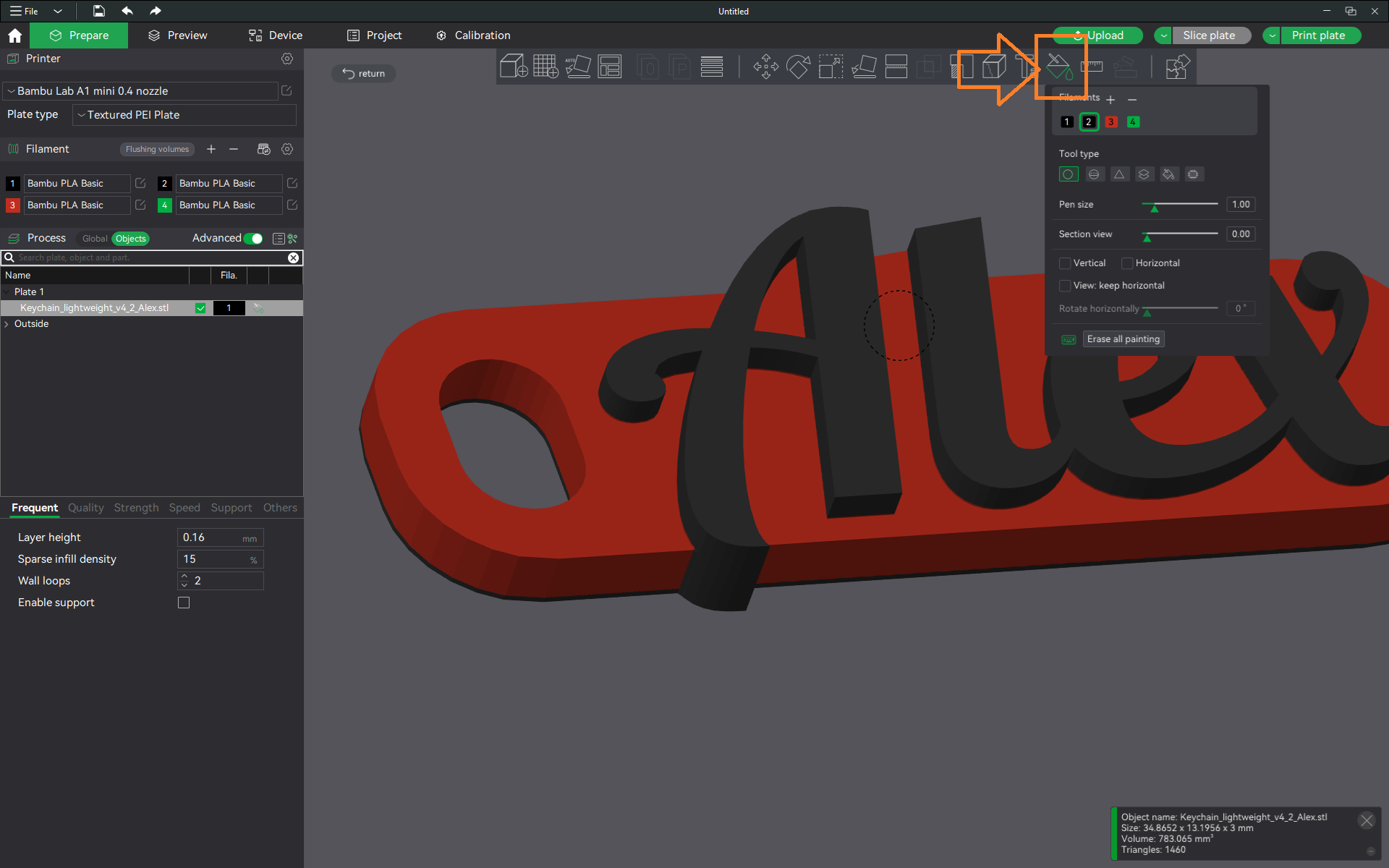Click the Add model cube icon
Viewport: 1389px width, 868px height.
[x=514, y=67]
